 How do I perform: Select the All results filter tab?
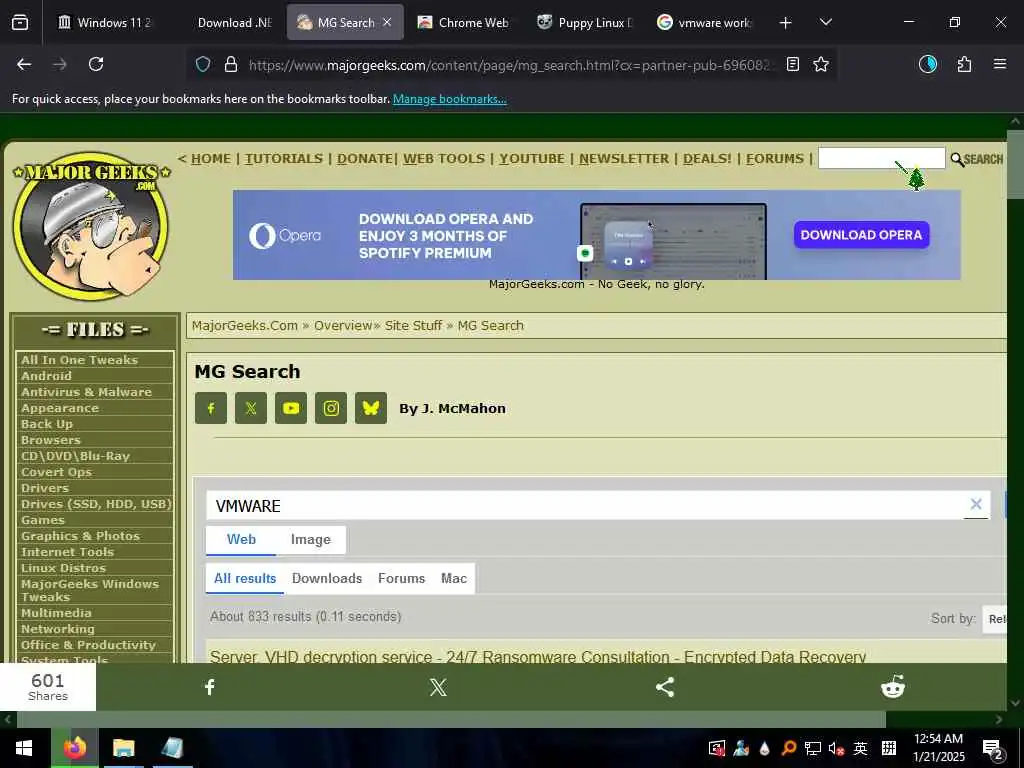coord(245,579)
